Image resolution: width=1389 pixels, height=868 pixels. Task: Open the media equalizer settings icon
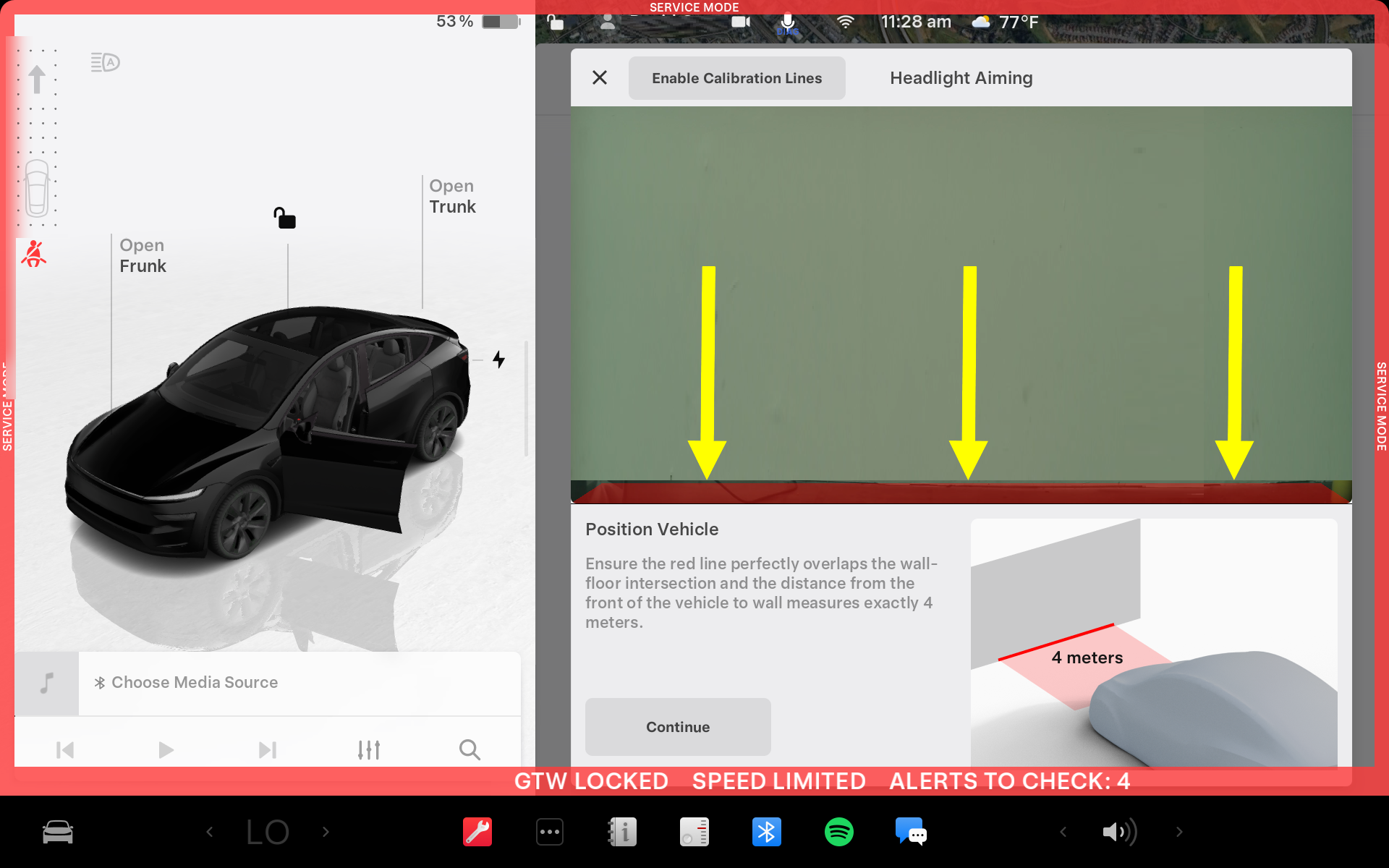point(369,750)
